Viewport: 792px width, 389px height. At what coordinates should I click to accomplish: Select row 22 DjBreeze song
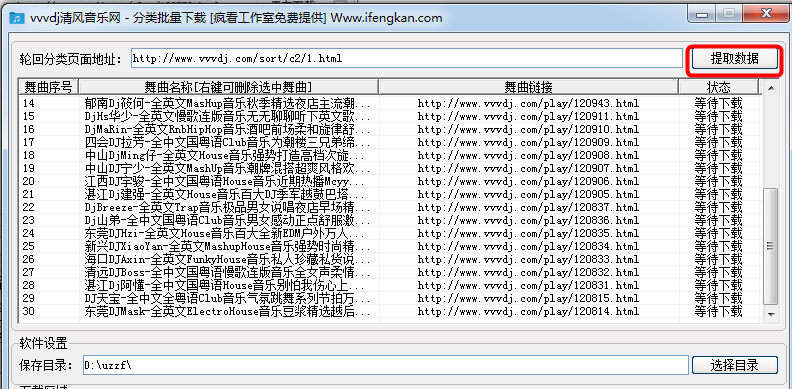tap(229, 208)
